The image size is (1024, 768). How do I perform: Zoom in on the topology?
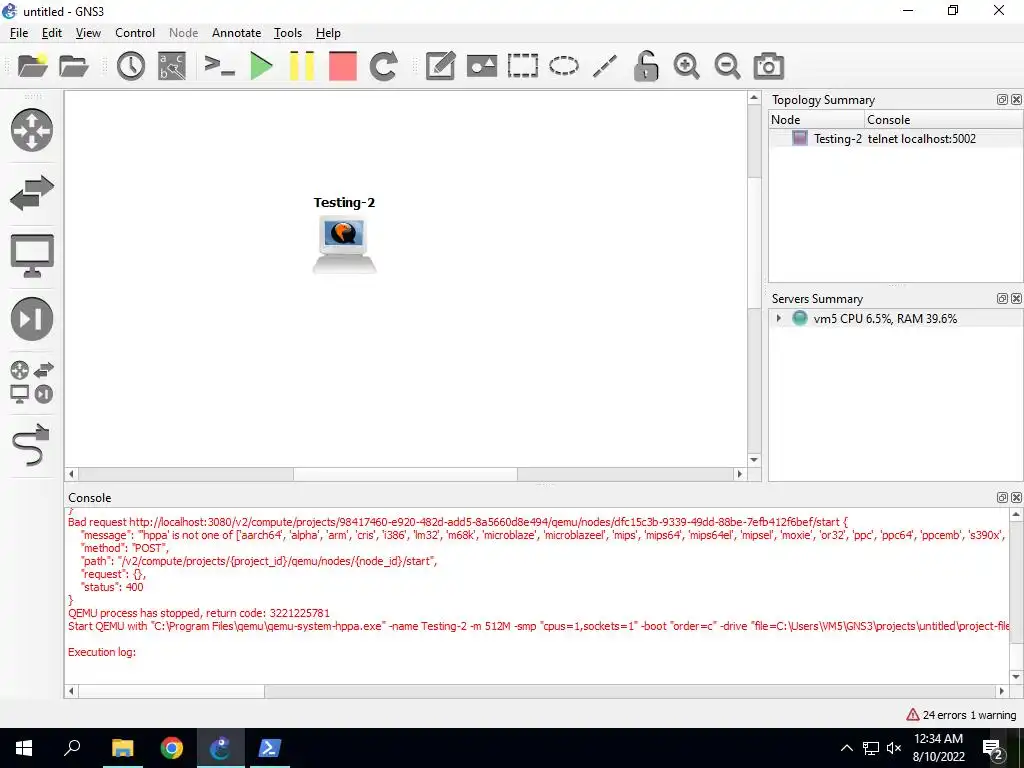point(686,66)
